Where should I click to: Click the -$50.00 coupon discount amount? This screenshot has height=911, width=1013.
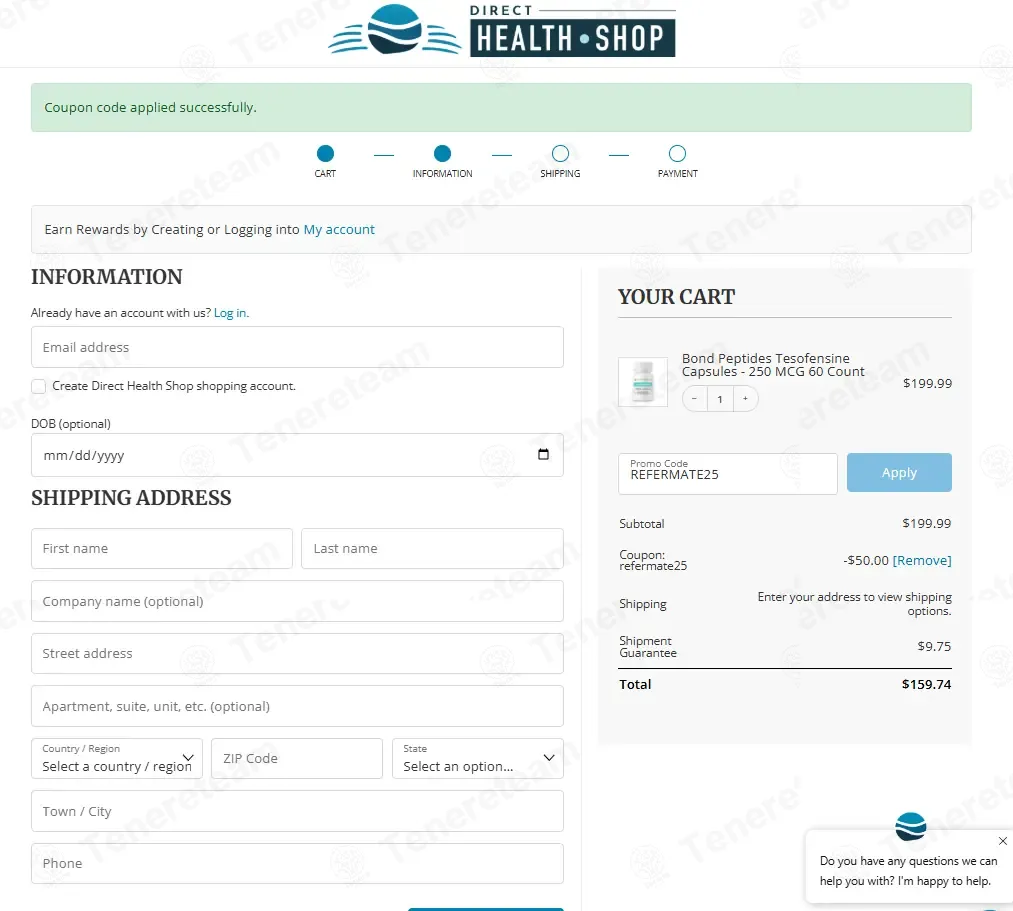pyautogui.click(x=866, y=560)
